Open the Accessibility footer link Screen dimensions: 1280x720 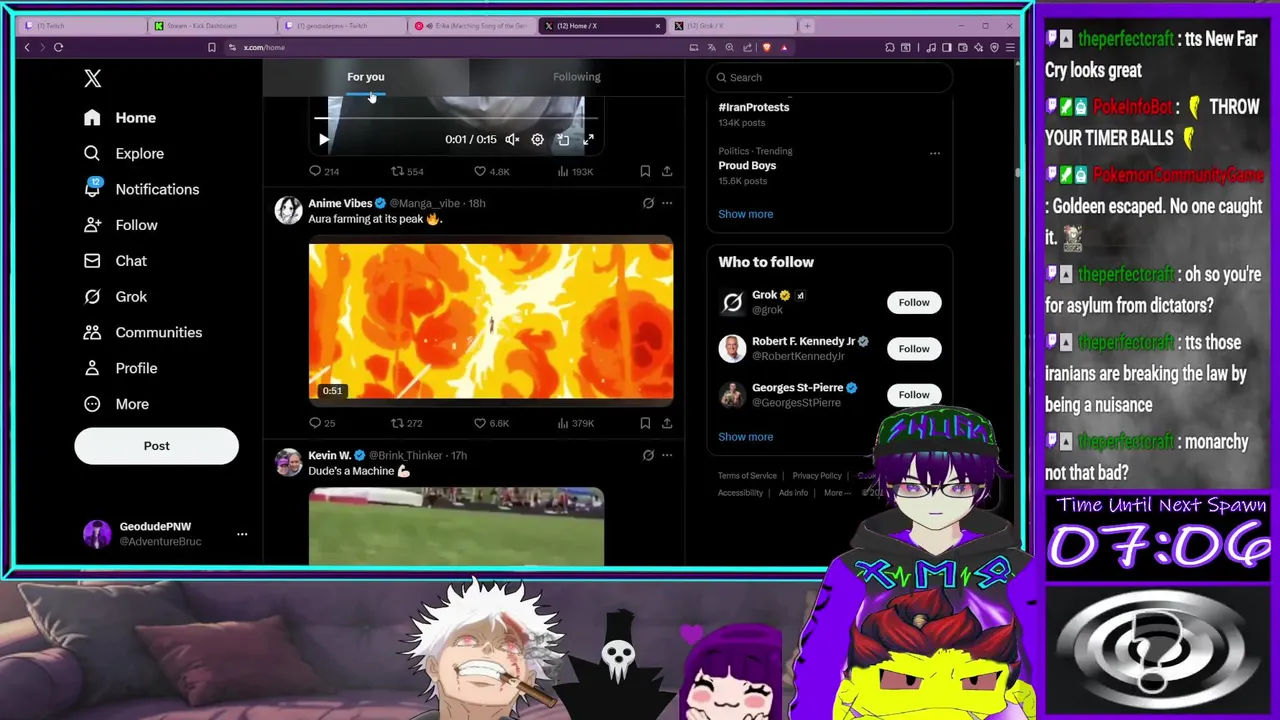[740, 493]
